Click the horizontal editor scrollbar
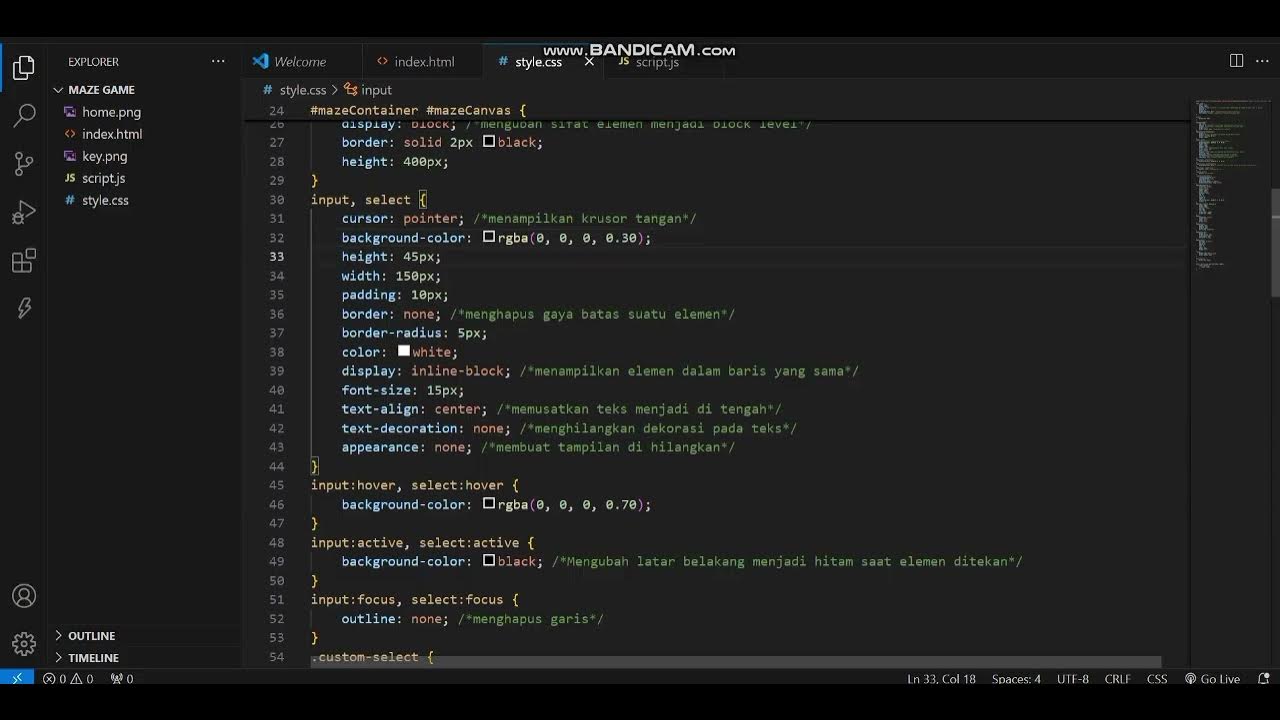 [x=735, y=662]
